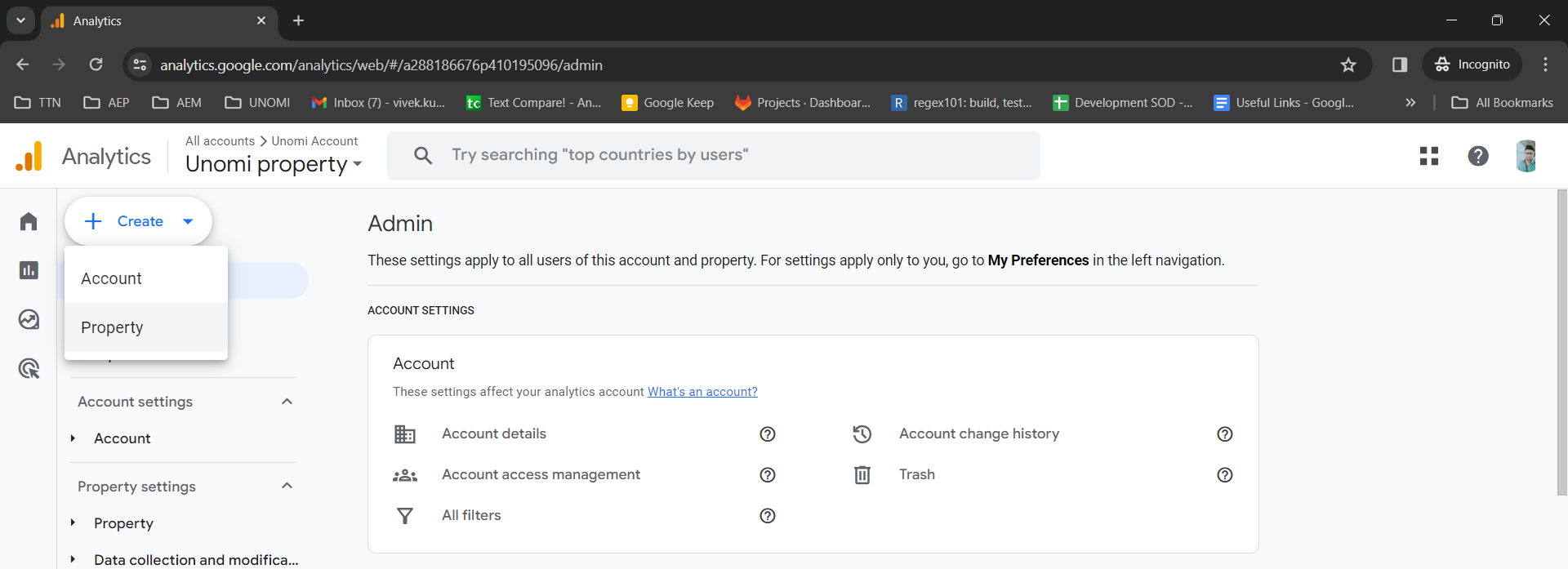This screenshot has height=569, width=1568.
Task: Click the page vertical scrollbar
Action: pyautogui.click(x=1561, y=343)
